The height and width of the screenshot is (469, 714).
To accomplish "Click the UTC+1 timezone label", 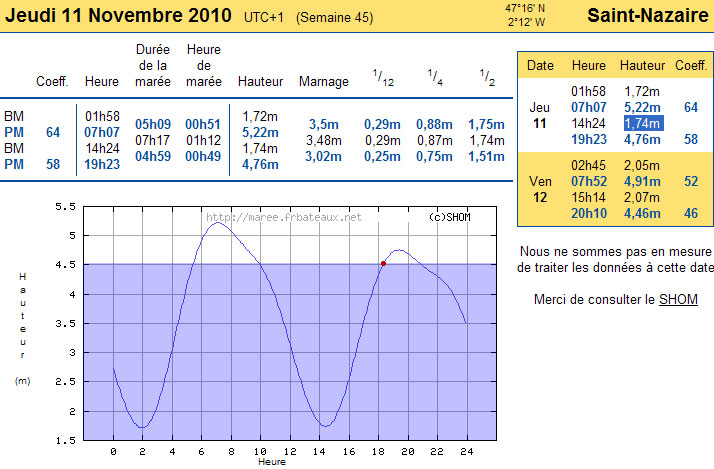I will [264, 18].
